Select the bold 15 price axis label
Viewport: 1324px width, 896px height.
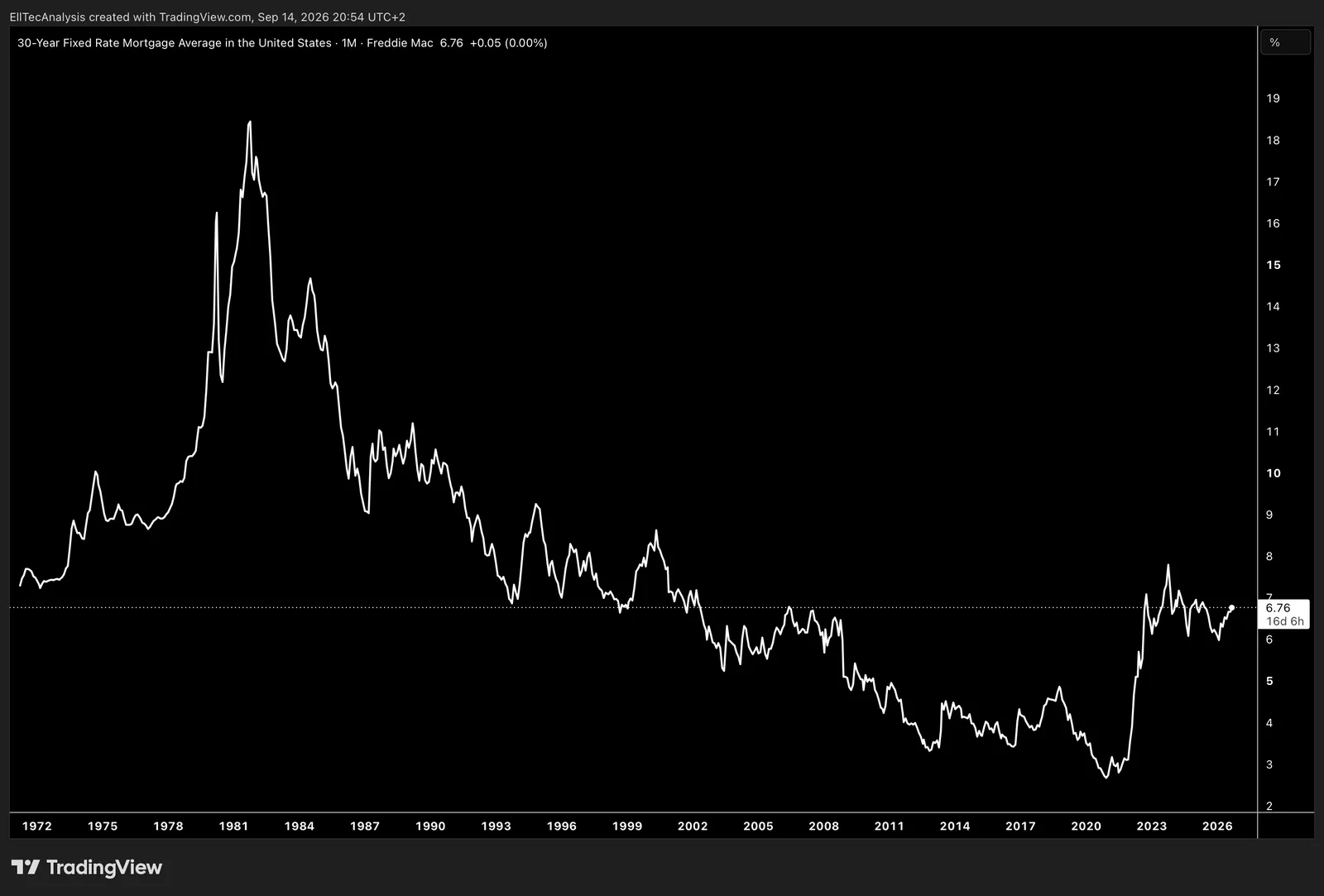[1273, 265]
